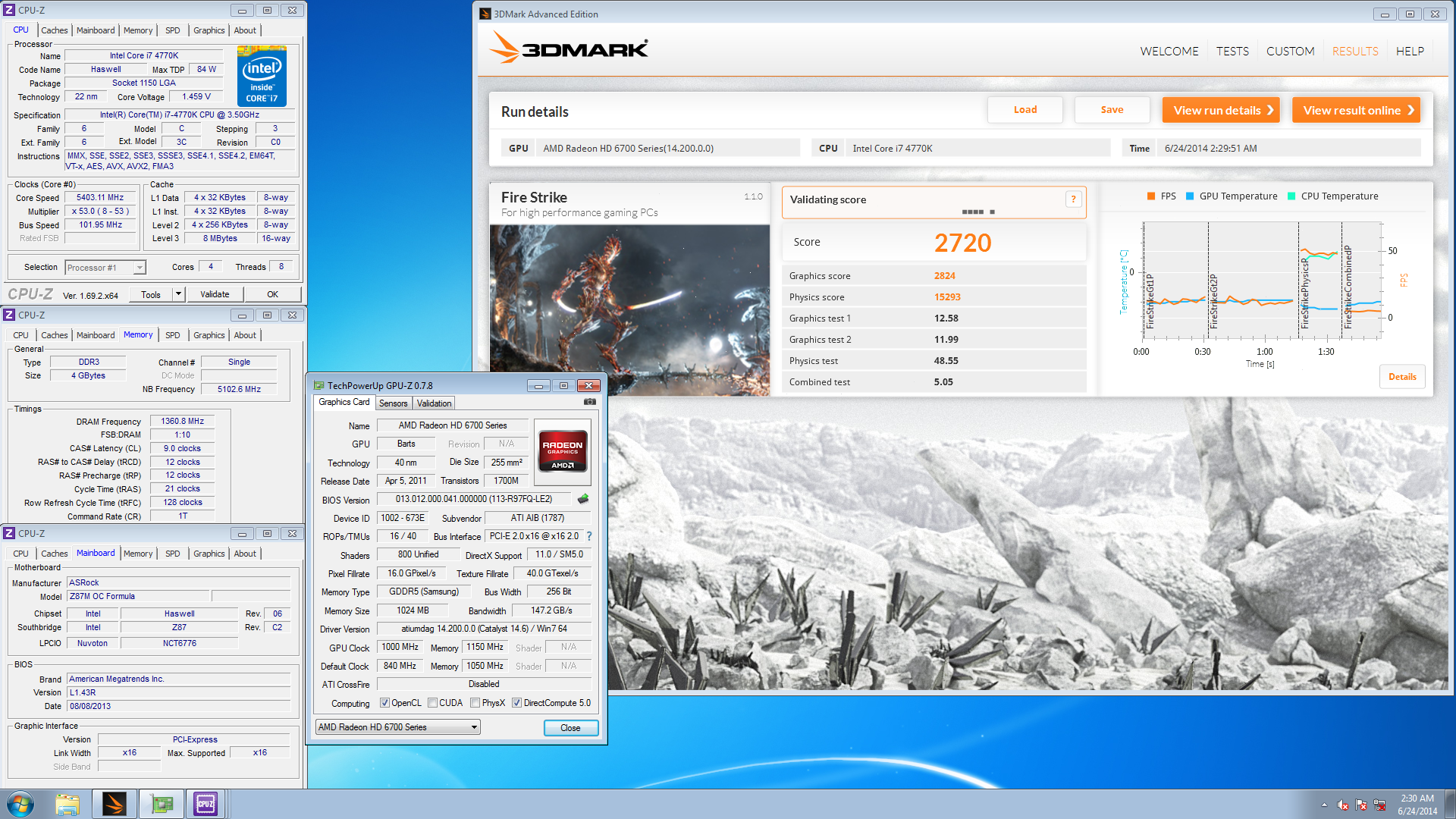Click the overall score value 2720

coord(962,243)
